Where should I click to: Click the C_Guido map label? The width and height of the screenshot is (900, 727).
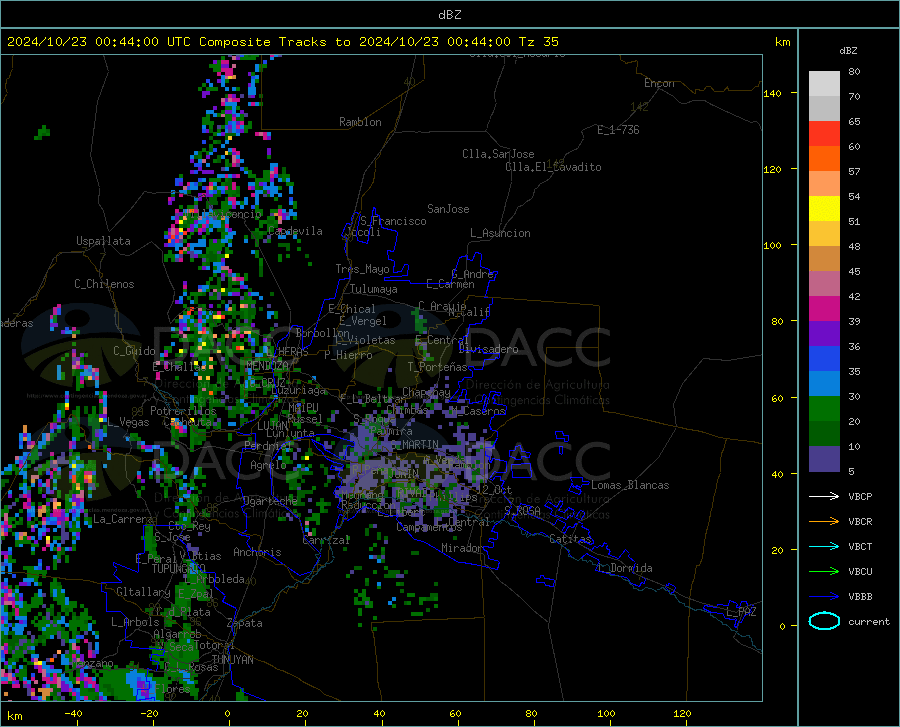(134, 351)
